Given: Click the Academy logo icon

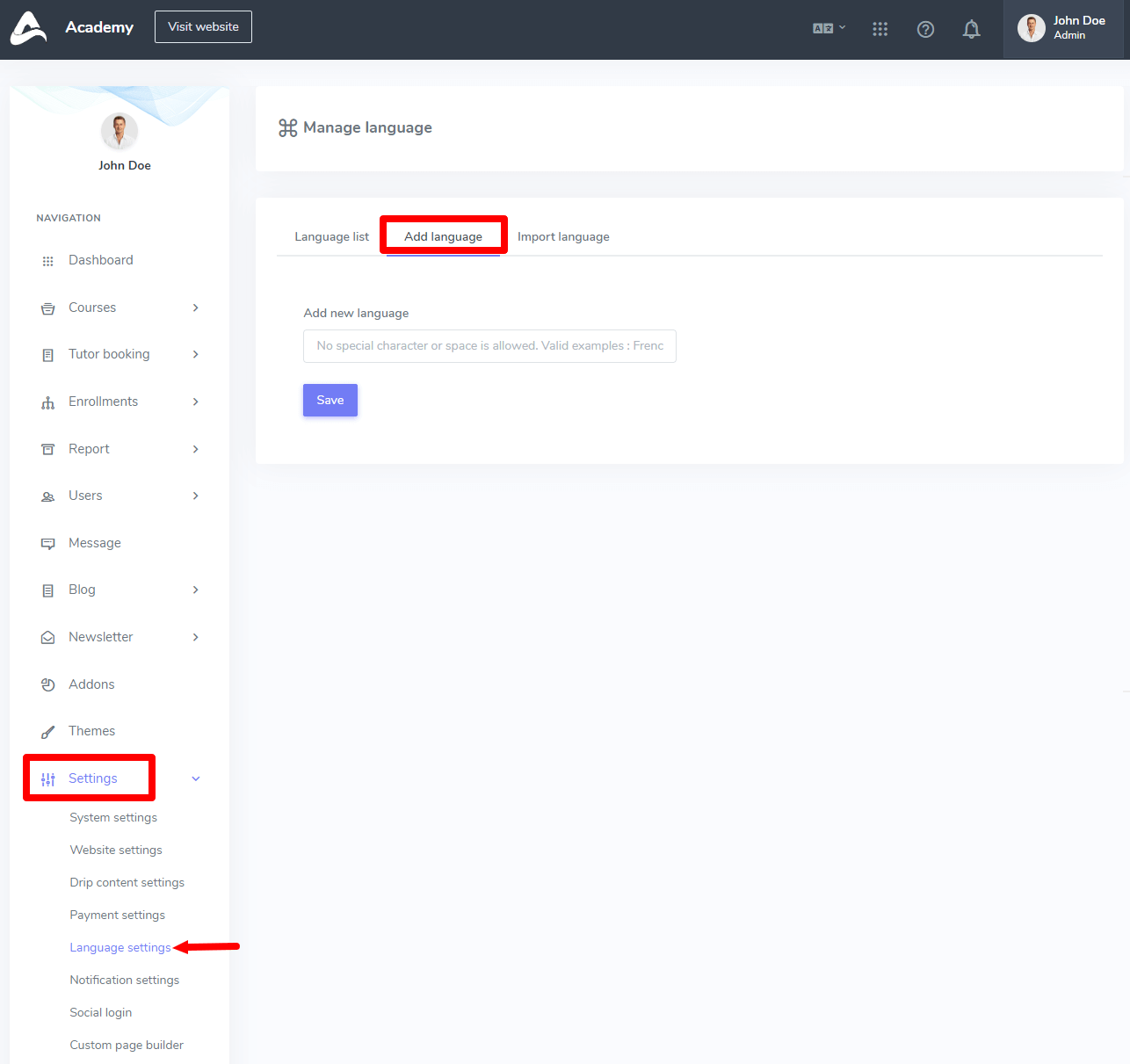Looking at the screenshot, I should pos(28,28).
